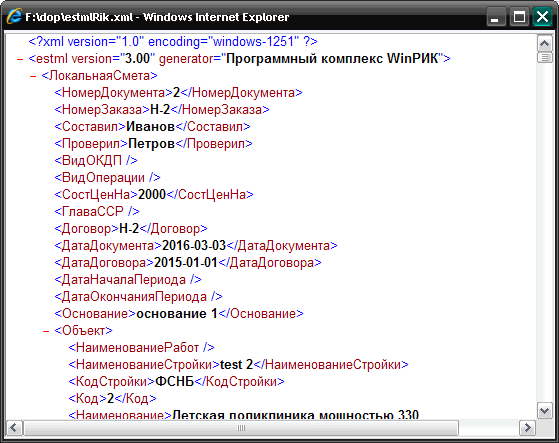This screenshot has width=559, height=443.
Task: Click the horizontal scrollbar right arrow
Action: 527,427
